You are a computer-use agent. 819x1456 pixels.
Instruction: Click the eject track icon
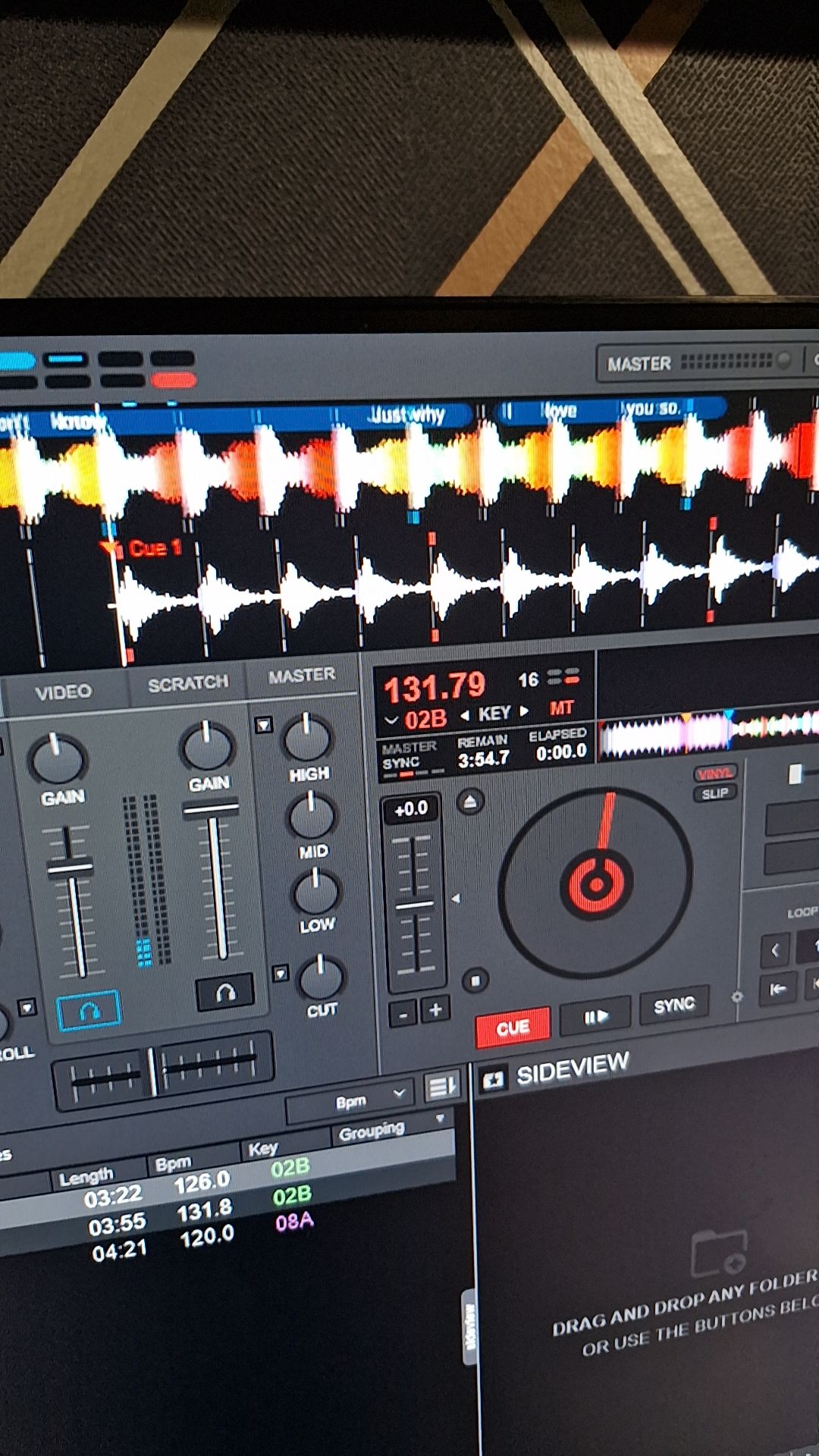pyautogui.click(x=471, y=802)
